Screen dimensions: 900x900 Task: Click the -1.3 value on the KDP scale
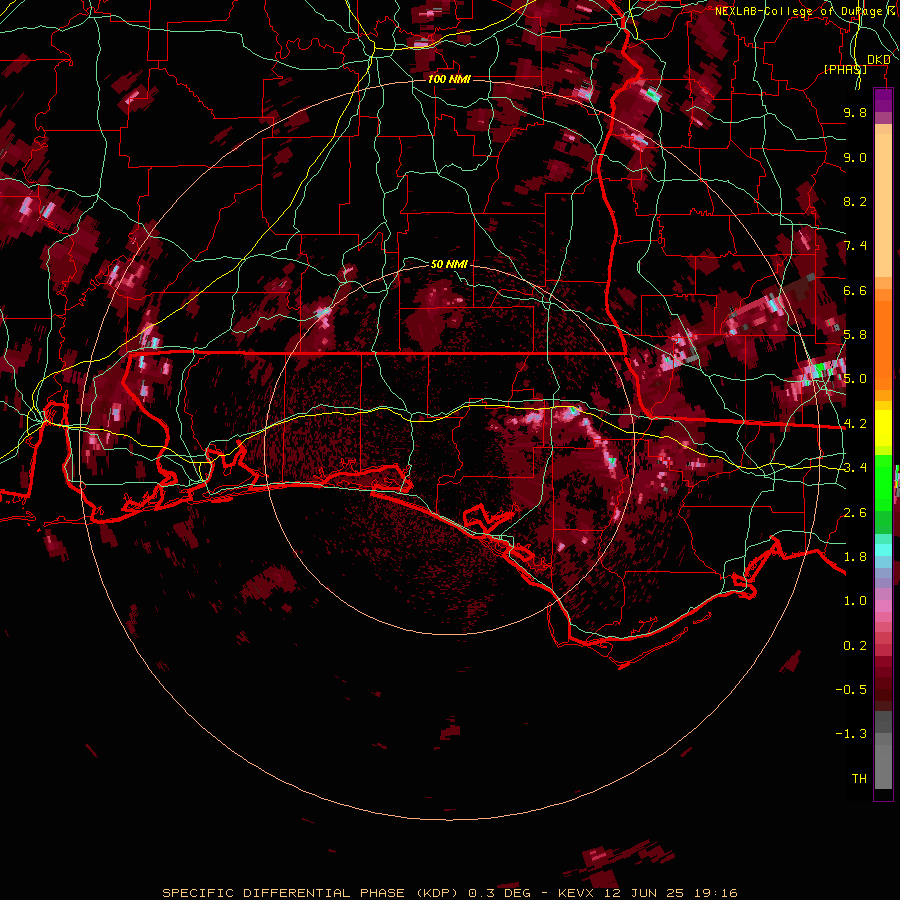pyautogui.click(x=851, y=734)
